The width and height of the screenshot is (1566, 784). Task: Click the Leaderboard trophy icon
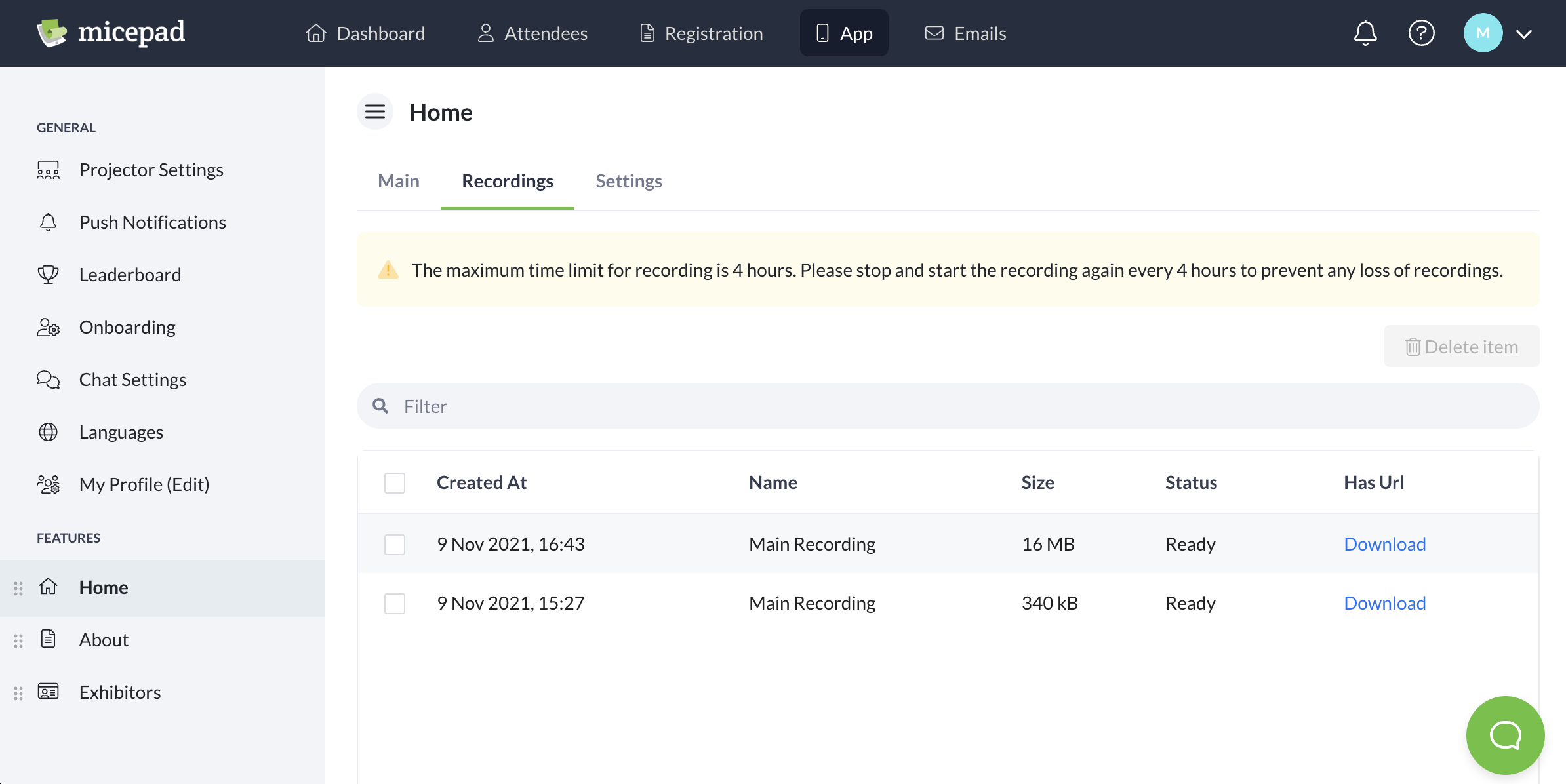point(48,275)
